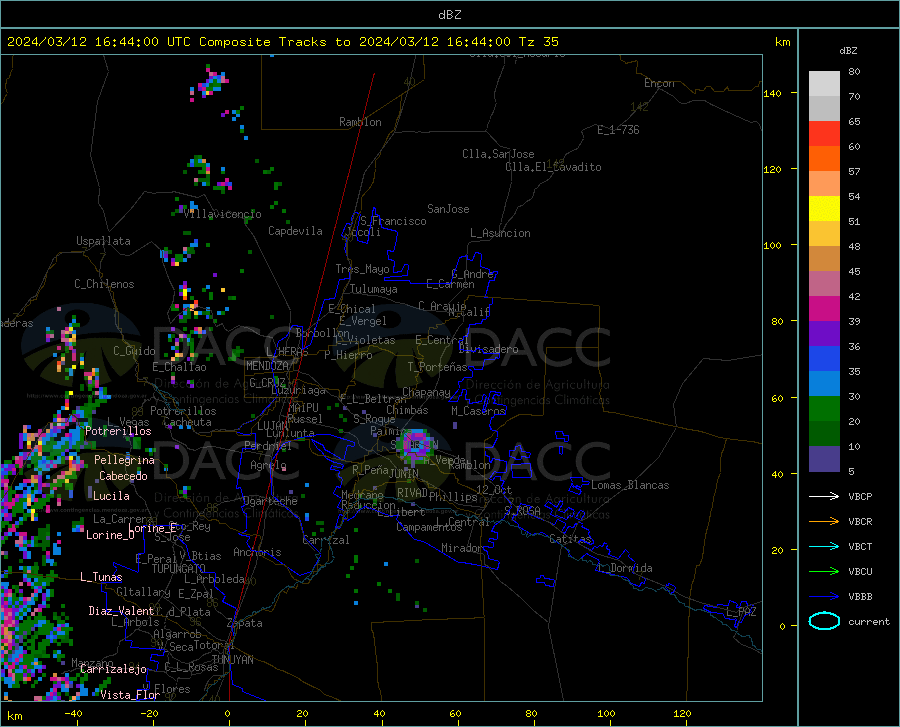Click the Clla.SanJose map label

498,154
